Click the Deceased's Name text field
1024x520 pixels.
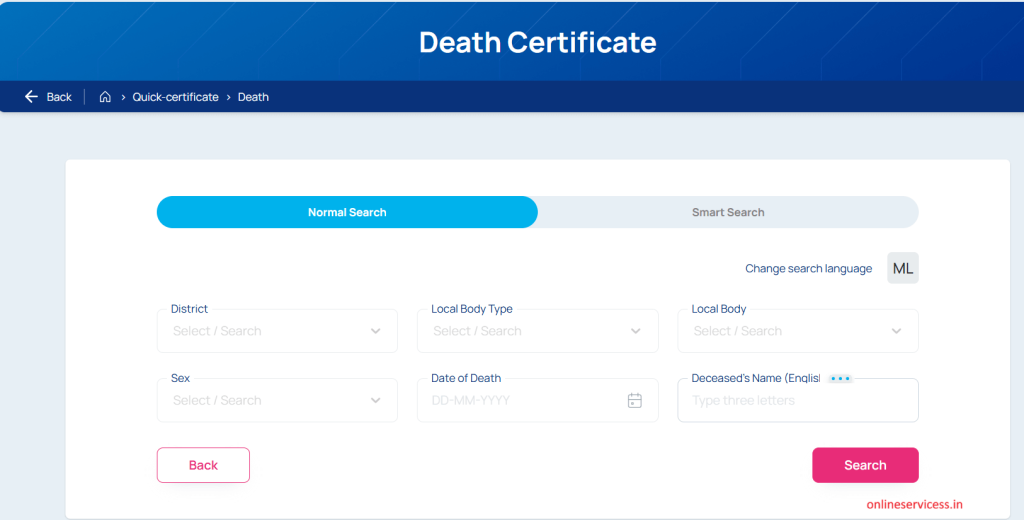(797, 401)
